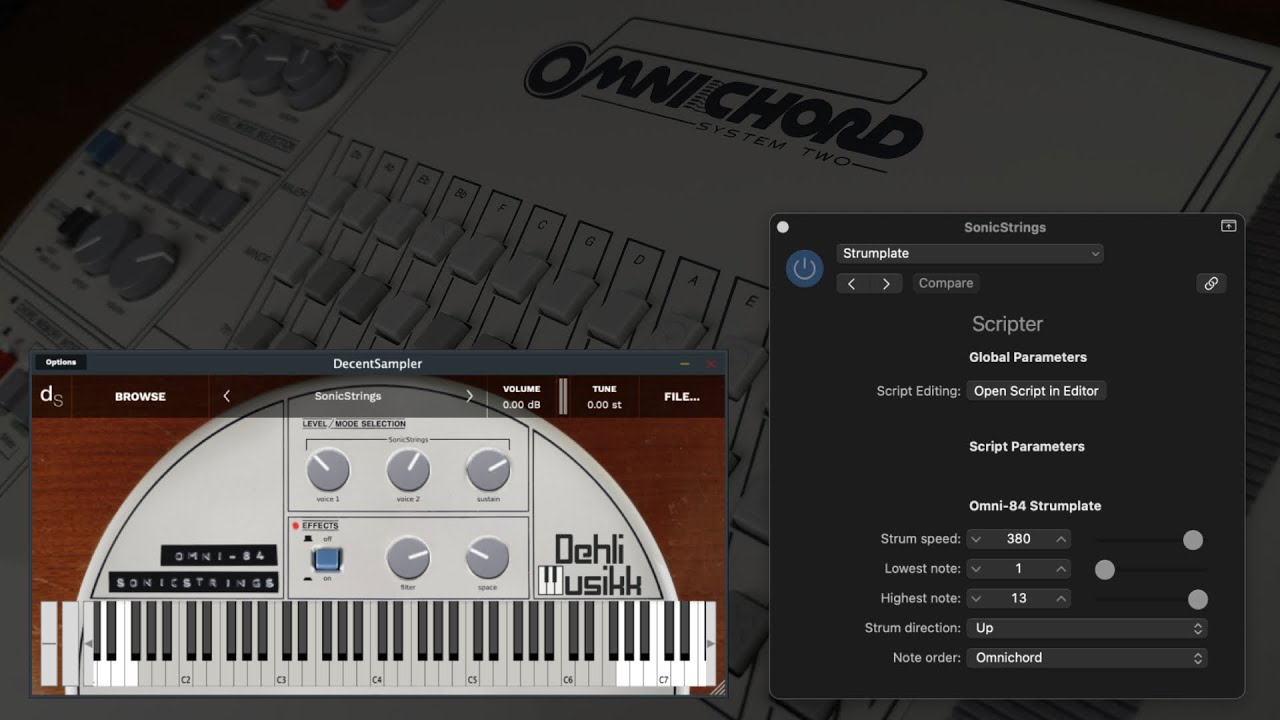This screenshot has width=1280, height=720.
Task: Decrease Highest note with down arrow
Action: click(x=977, y=599)
